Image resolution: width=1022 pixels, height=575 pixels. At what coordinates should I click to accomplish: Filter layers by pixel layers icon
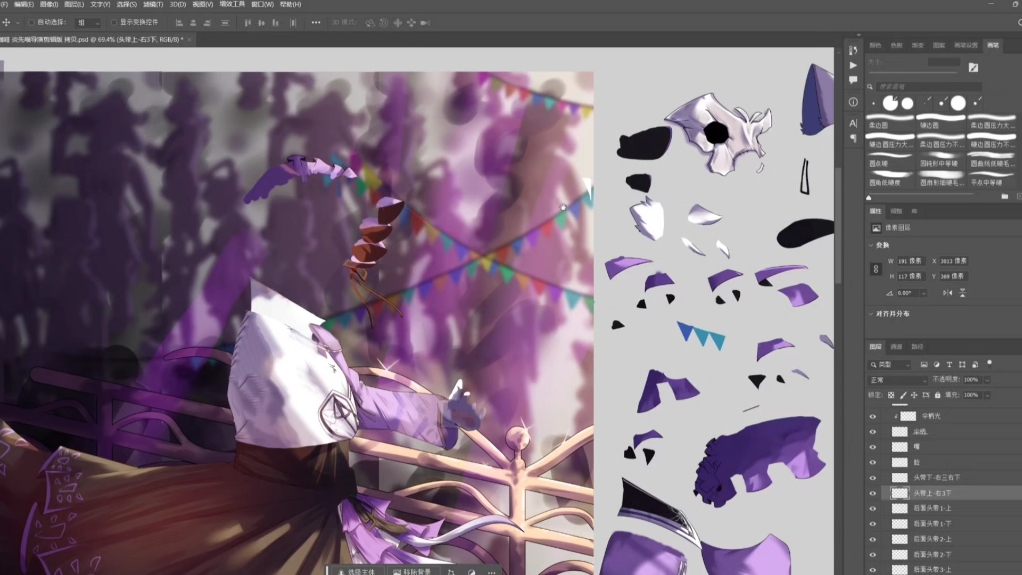[x=924, y=364]
